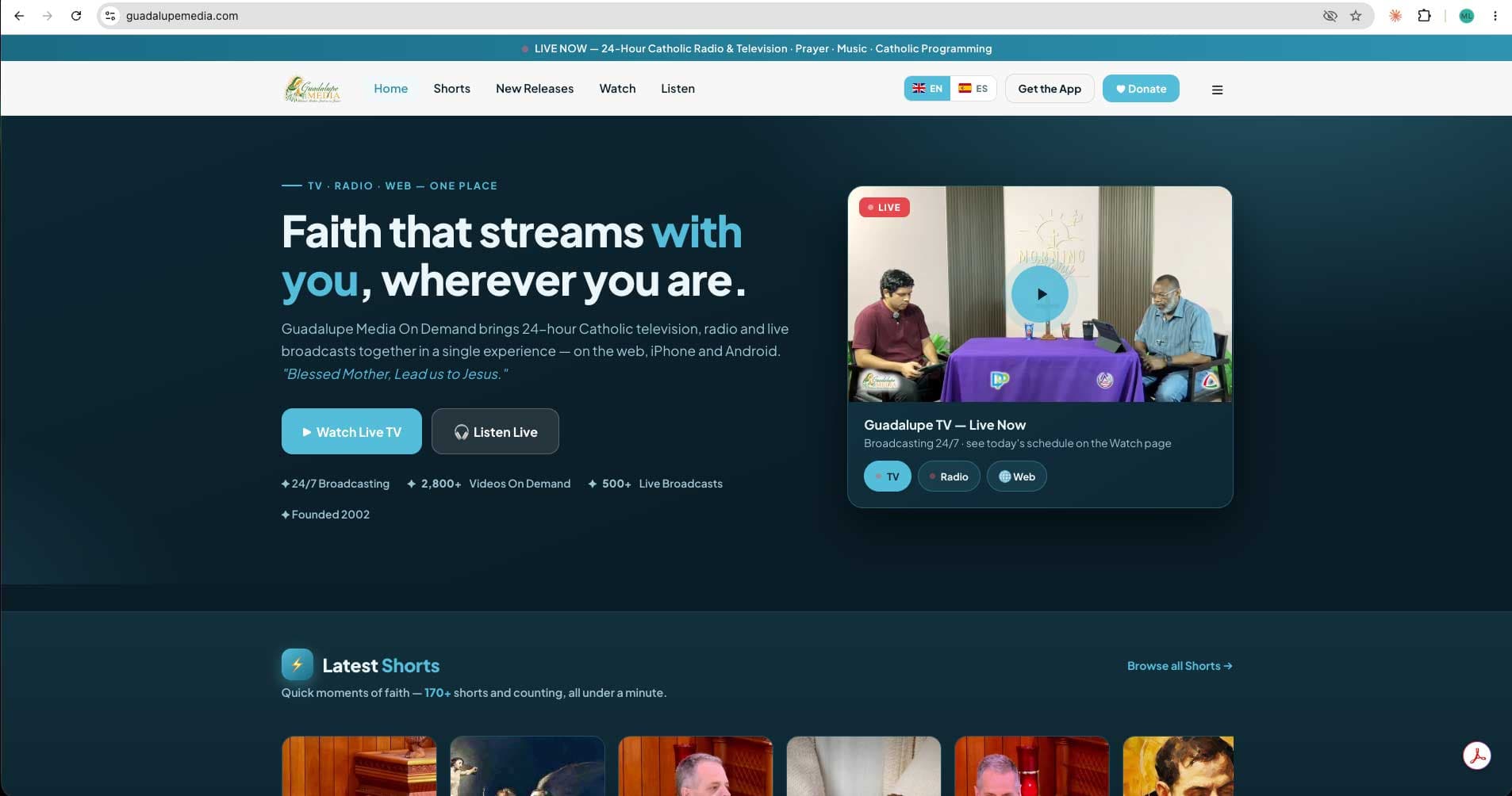The image size is (1512, 796).
Task: Open the Chrome three-dot menu
Action: [1495, 16]
